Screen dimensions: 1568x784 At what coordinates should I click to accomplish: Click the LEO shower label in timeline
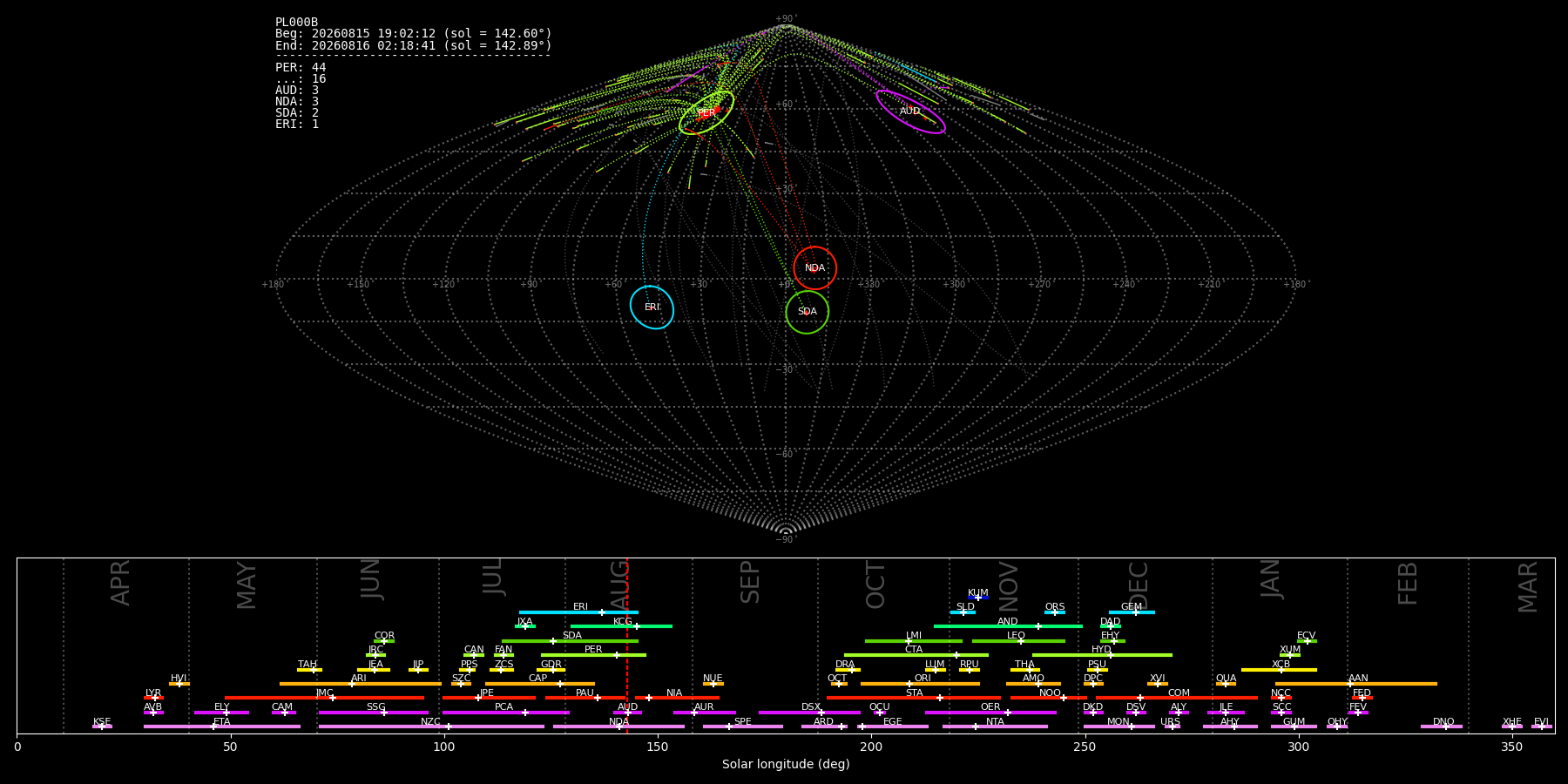point(1016,635)
